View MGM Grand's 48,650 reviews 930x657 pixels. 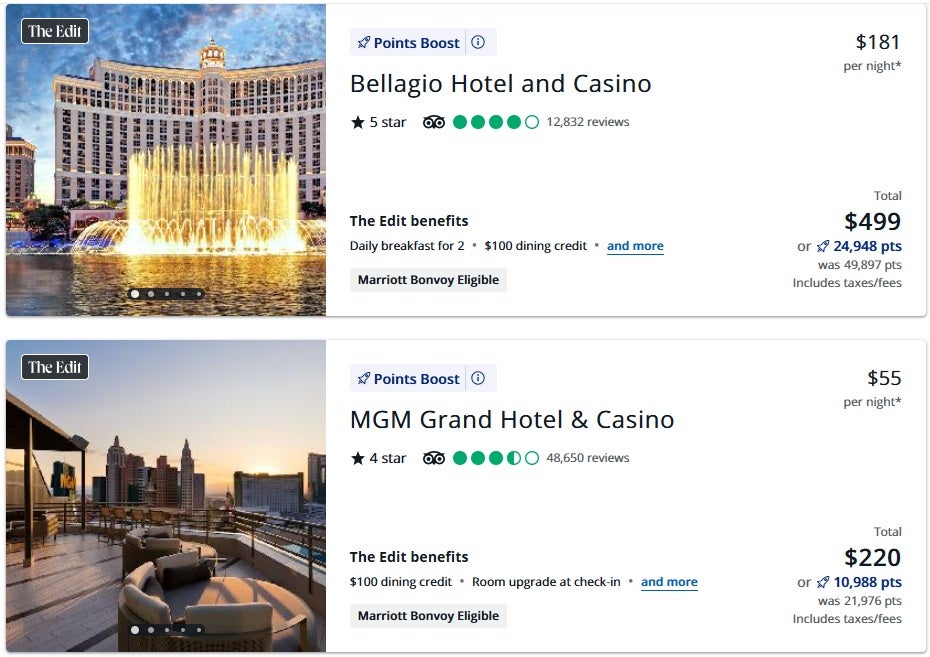coord(588,458)
